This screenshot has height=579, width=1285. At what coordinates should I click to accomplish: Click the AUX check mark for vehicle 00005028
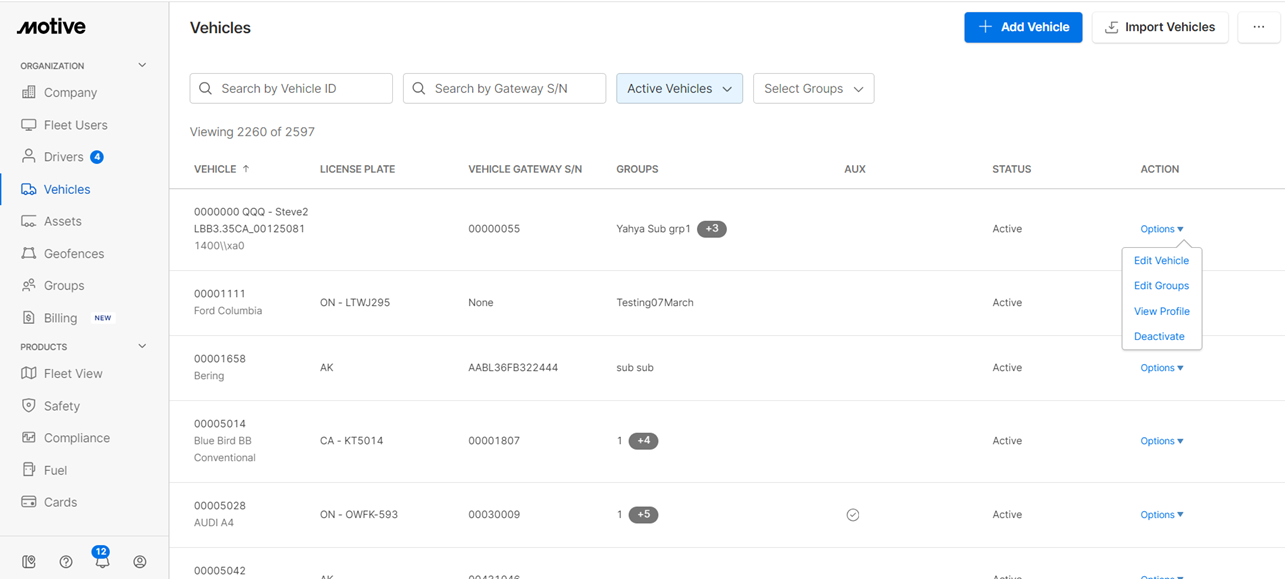(853, 514)
